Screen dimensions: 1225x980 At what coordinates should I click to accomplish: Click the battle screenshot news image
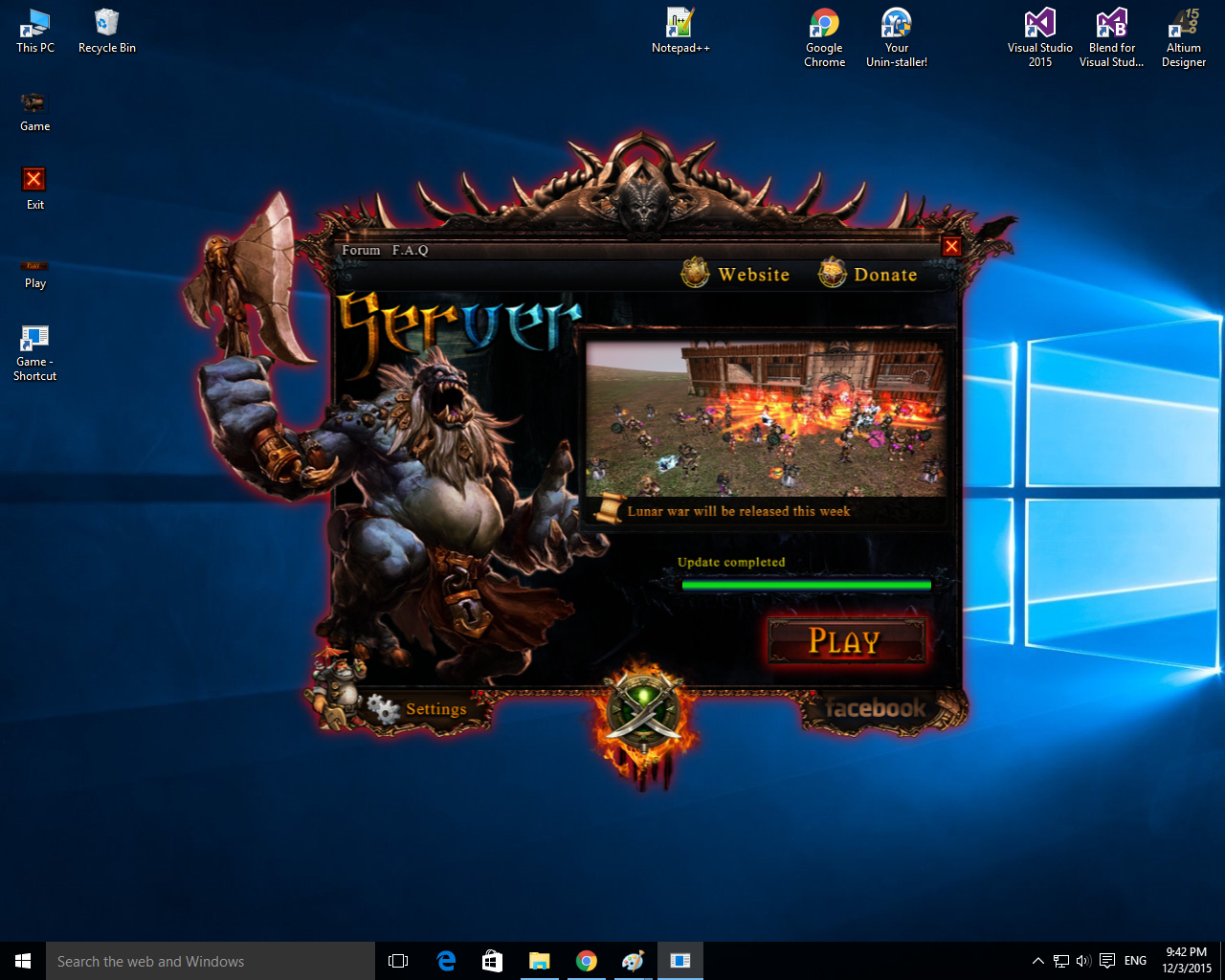point(766,419)
